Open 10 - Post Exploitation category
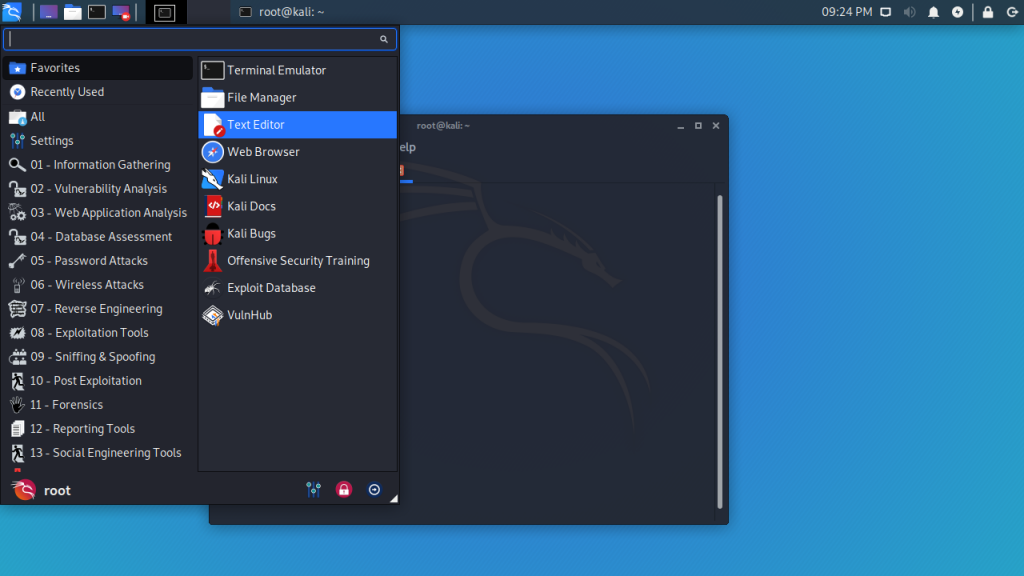The image size is (1024, 576). [x=98, y=381]
